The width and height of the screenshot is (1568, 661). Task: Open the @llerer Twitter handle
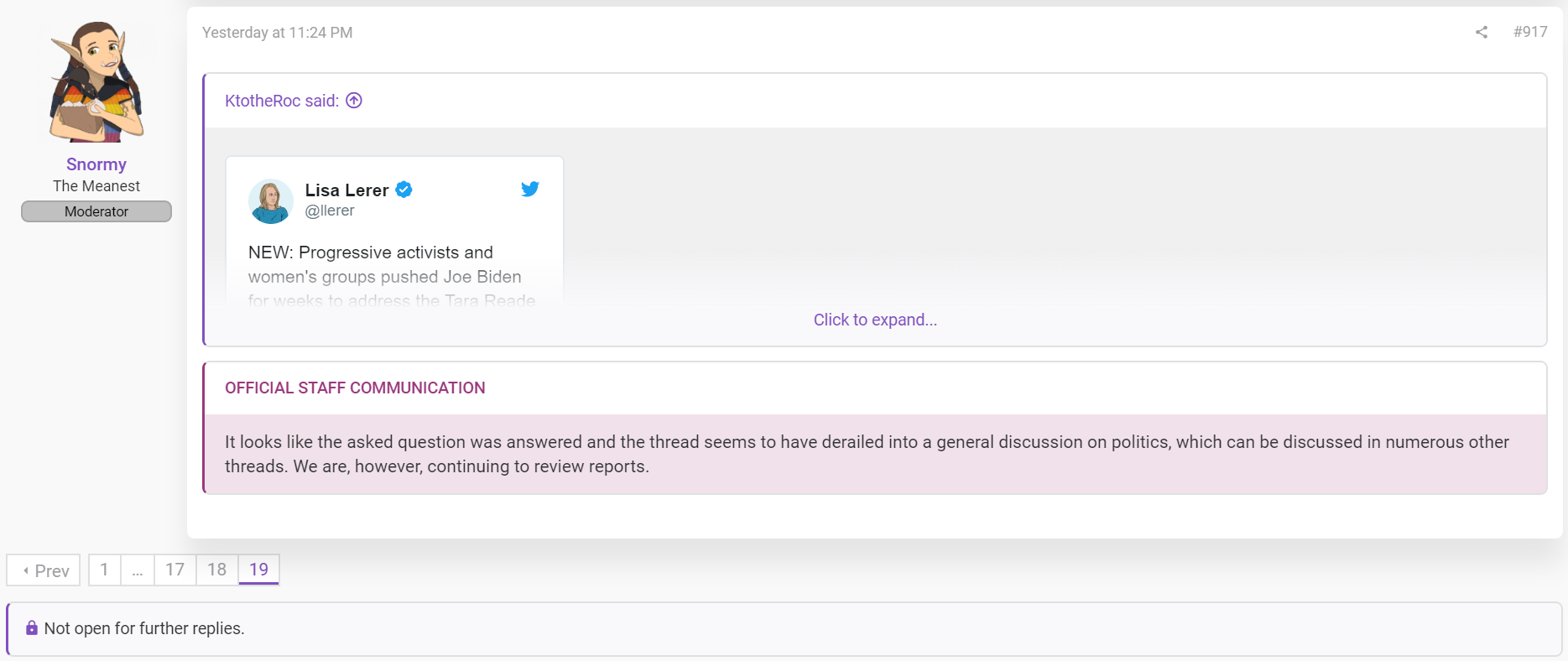[x=330, y=211]
